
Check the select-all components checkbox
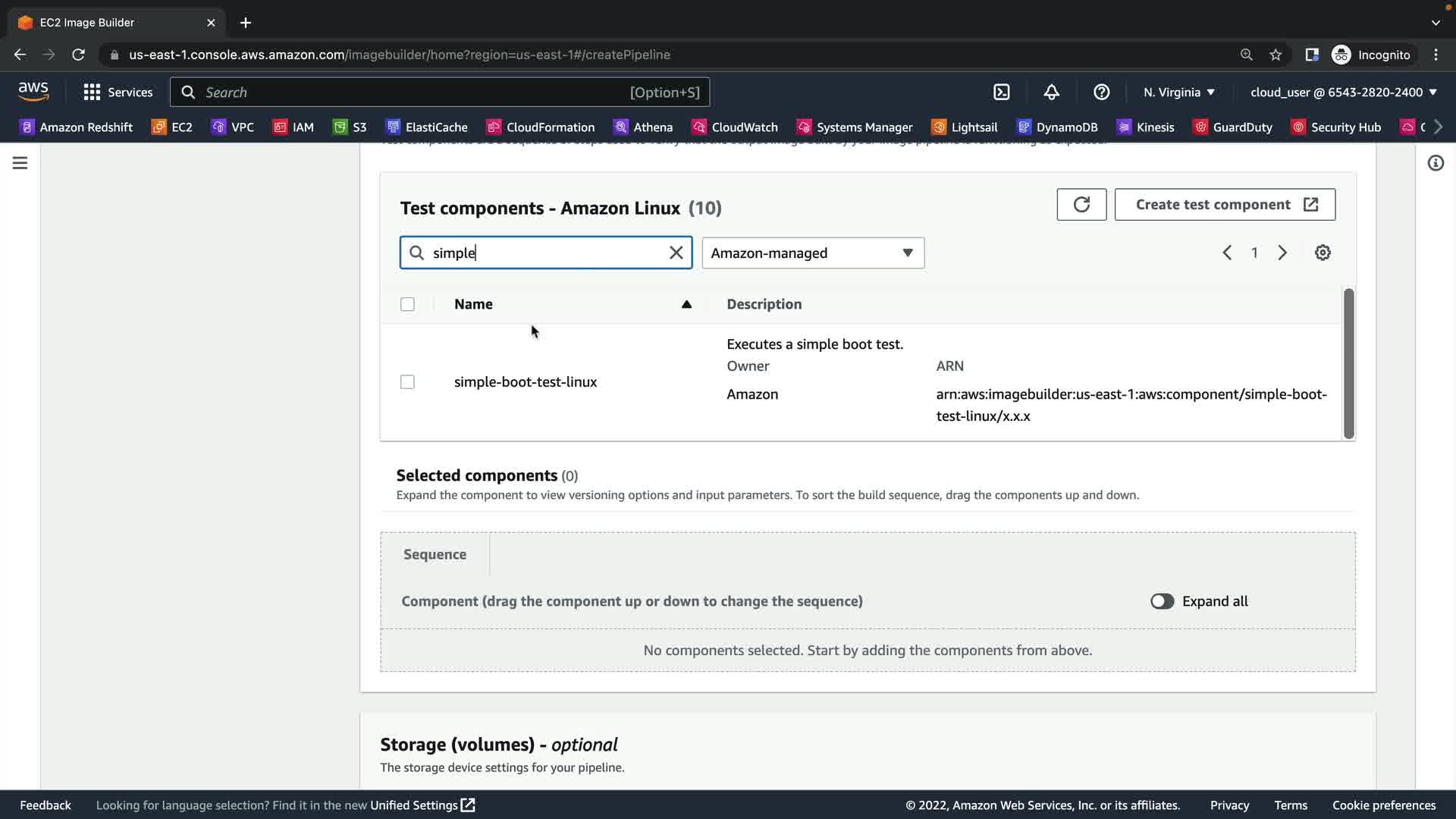tap(407, 304)
